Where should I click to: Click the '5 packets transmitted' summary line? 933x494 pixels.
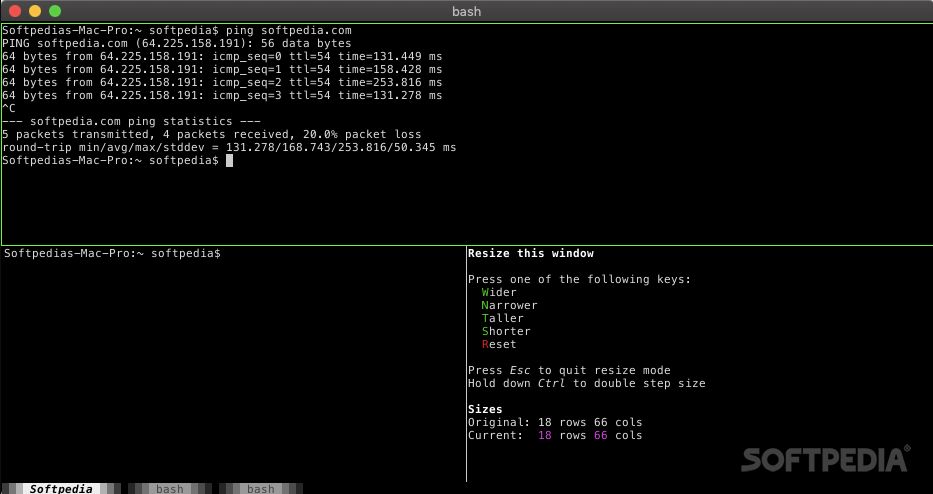[211, 135]
